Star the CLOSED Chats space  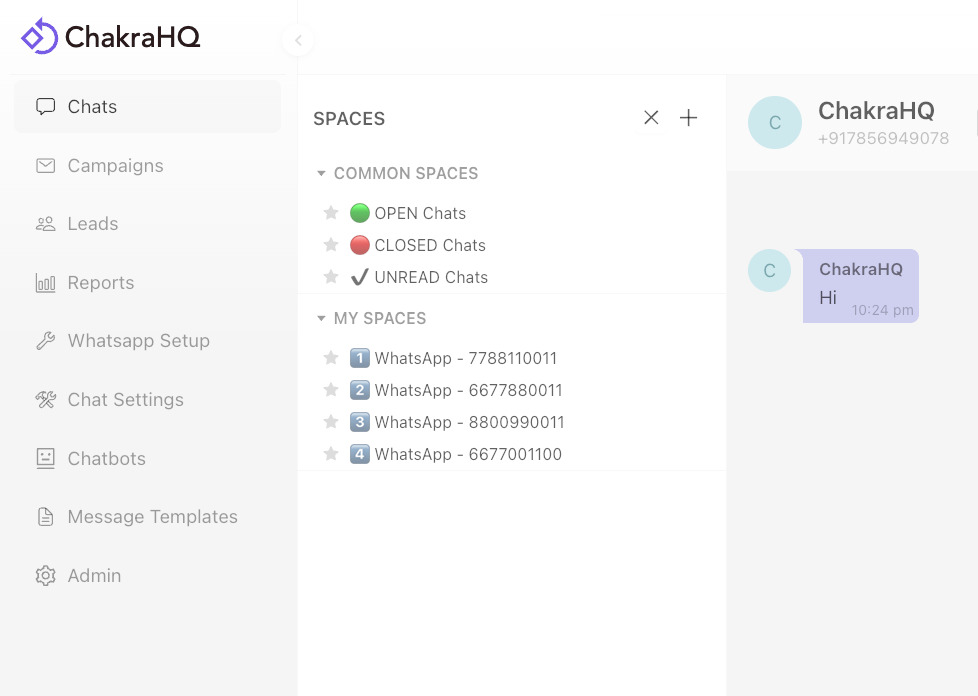click(331, 244)
